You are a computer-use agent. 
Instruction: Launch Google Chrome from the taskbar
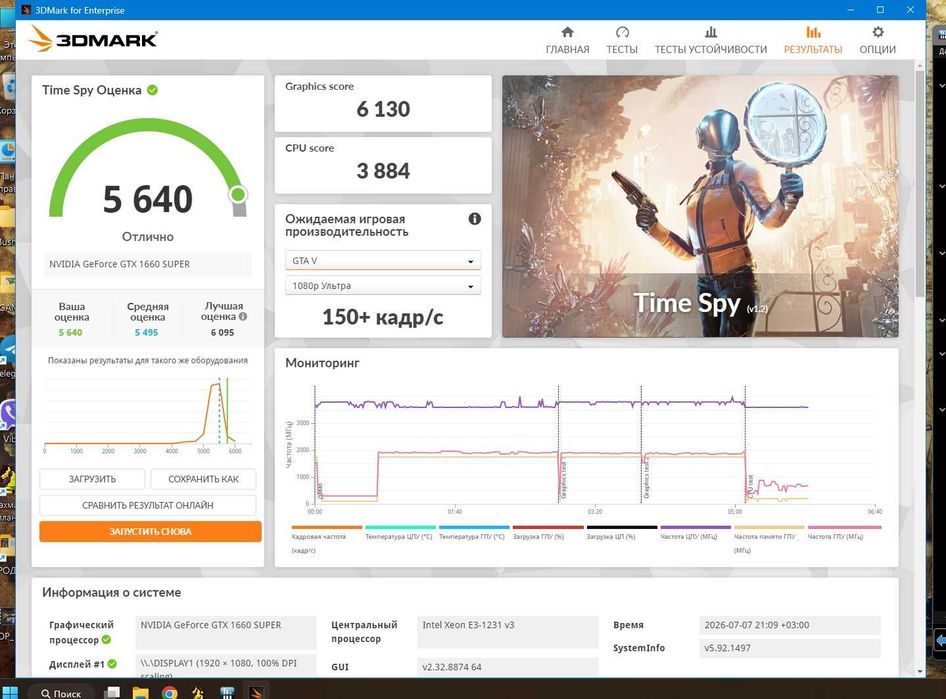pyautogui.click(x=170, y=692)
